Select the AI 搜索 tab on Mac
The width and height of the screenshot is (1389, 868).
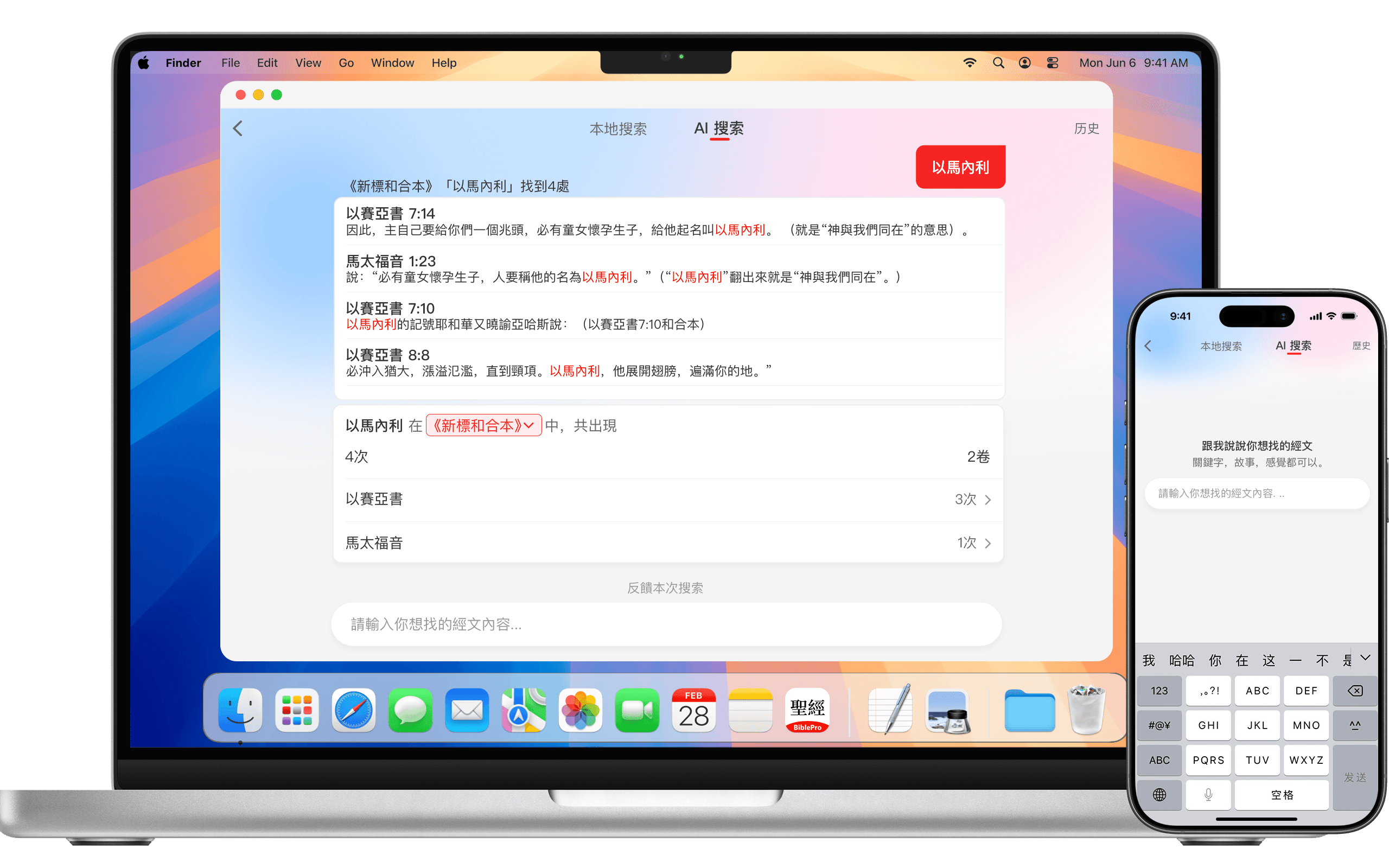click(718, 128)
